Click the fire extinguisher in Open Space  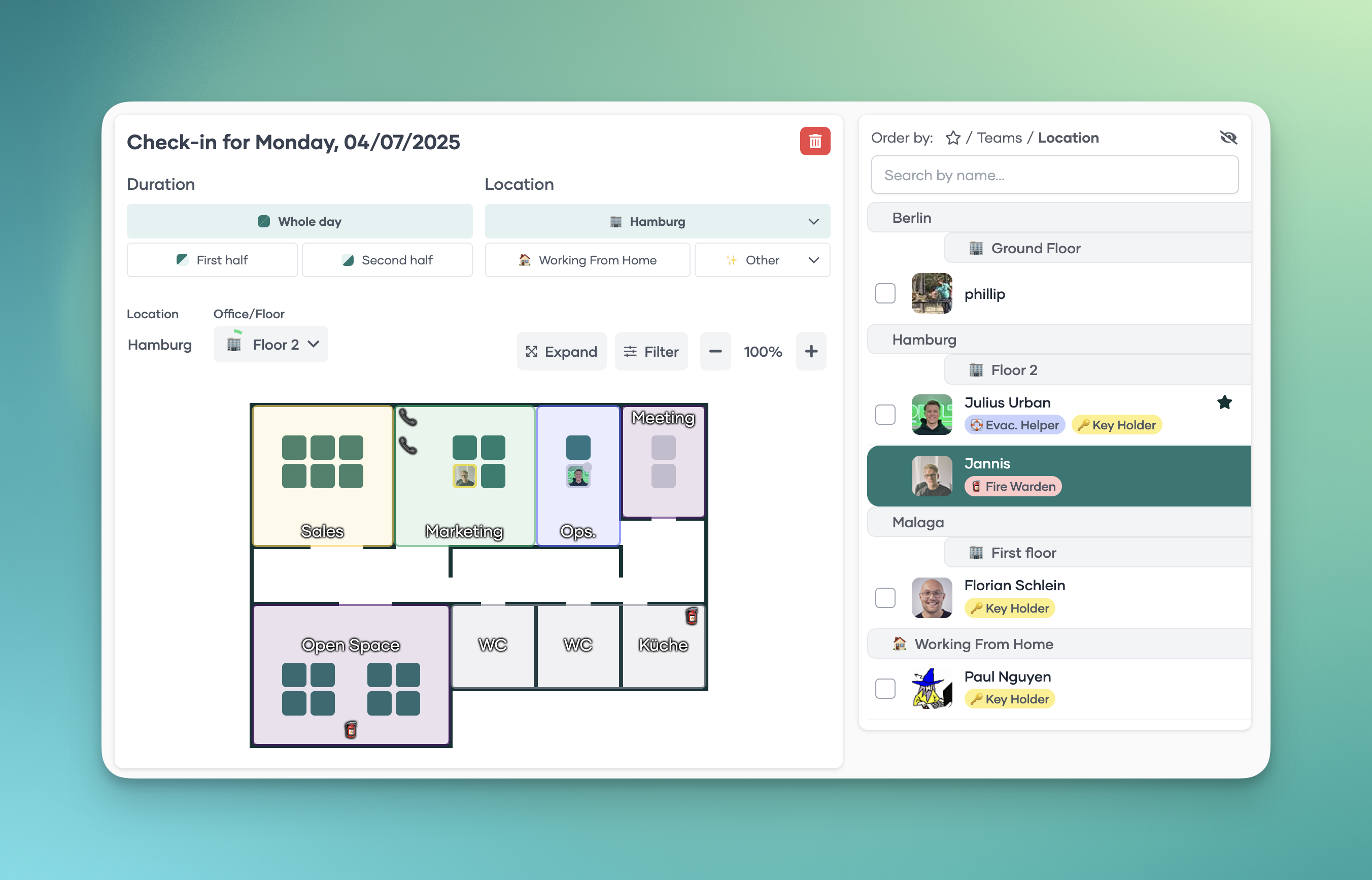point(351,729)
